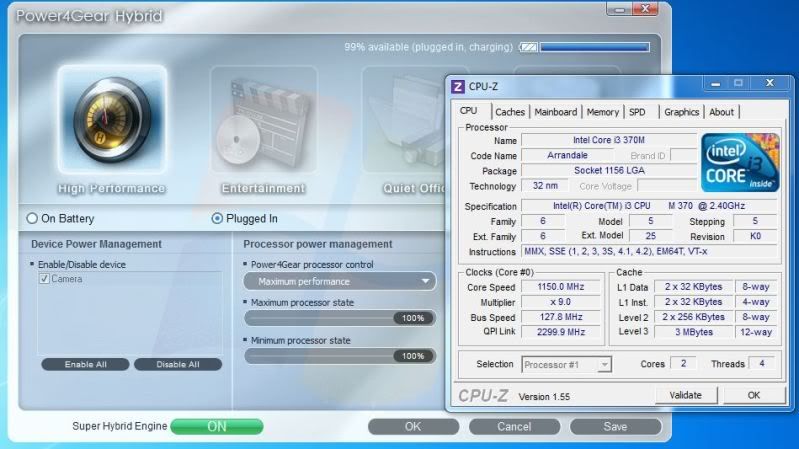
Task: Click the Version 1.55 label in CPU-Z
Action: [x=544, y=397]
